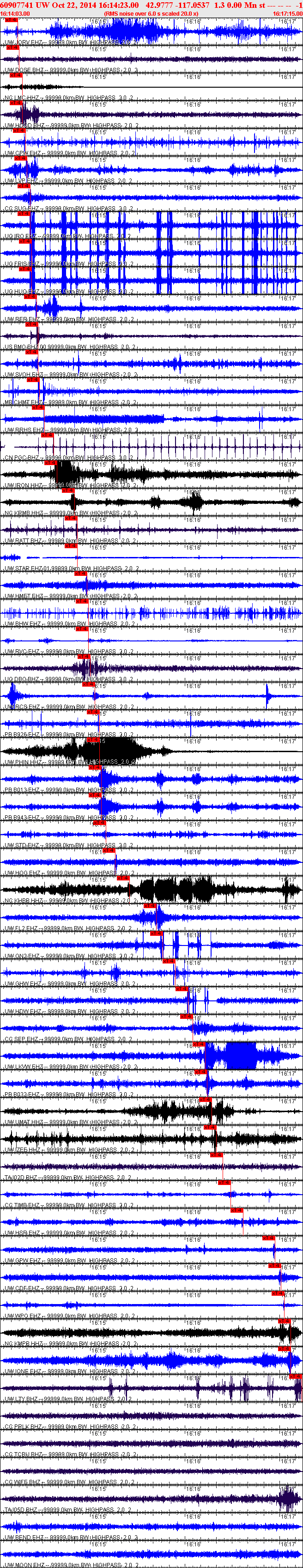Select the CC TCBU BHZ station label
This screenshot has width=303, height=1568.
[x=71, y=1454]
